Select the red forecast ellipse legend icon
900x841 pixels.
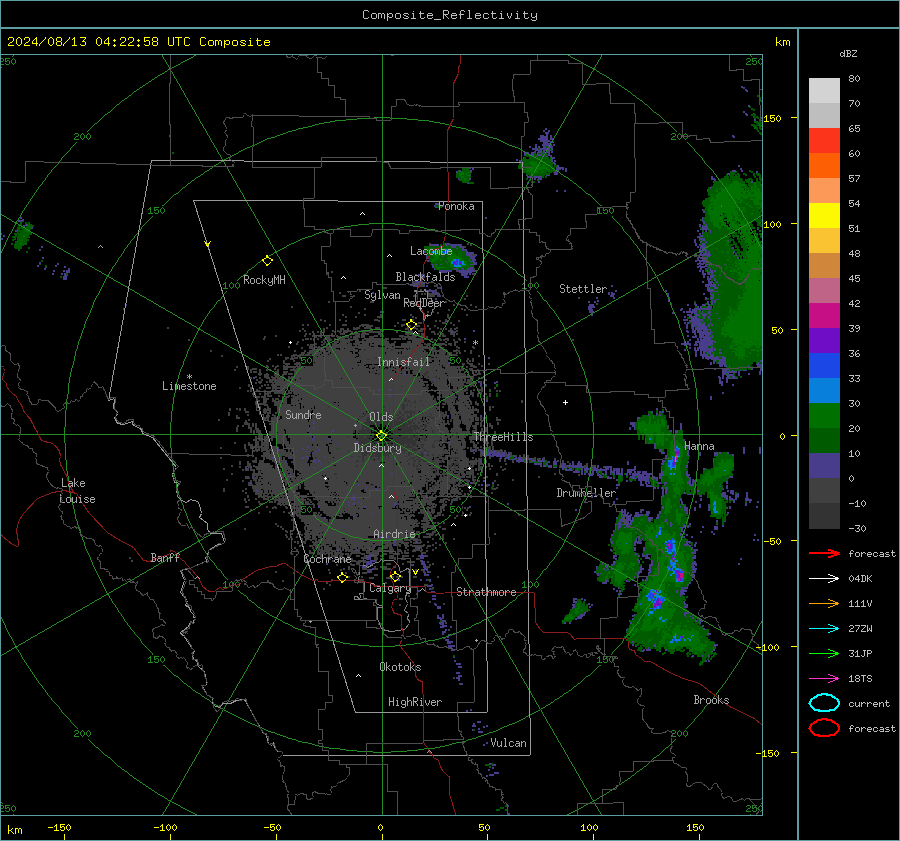point(824,728)
